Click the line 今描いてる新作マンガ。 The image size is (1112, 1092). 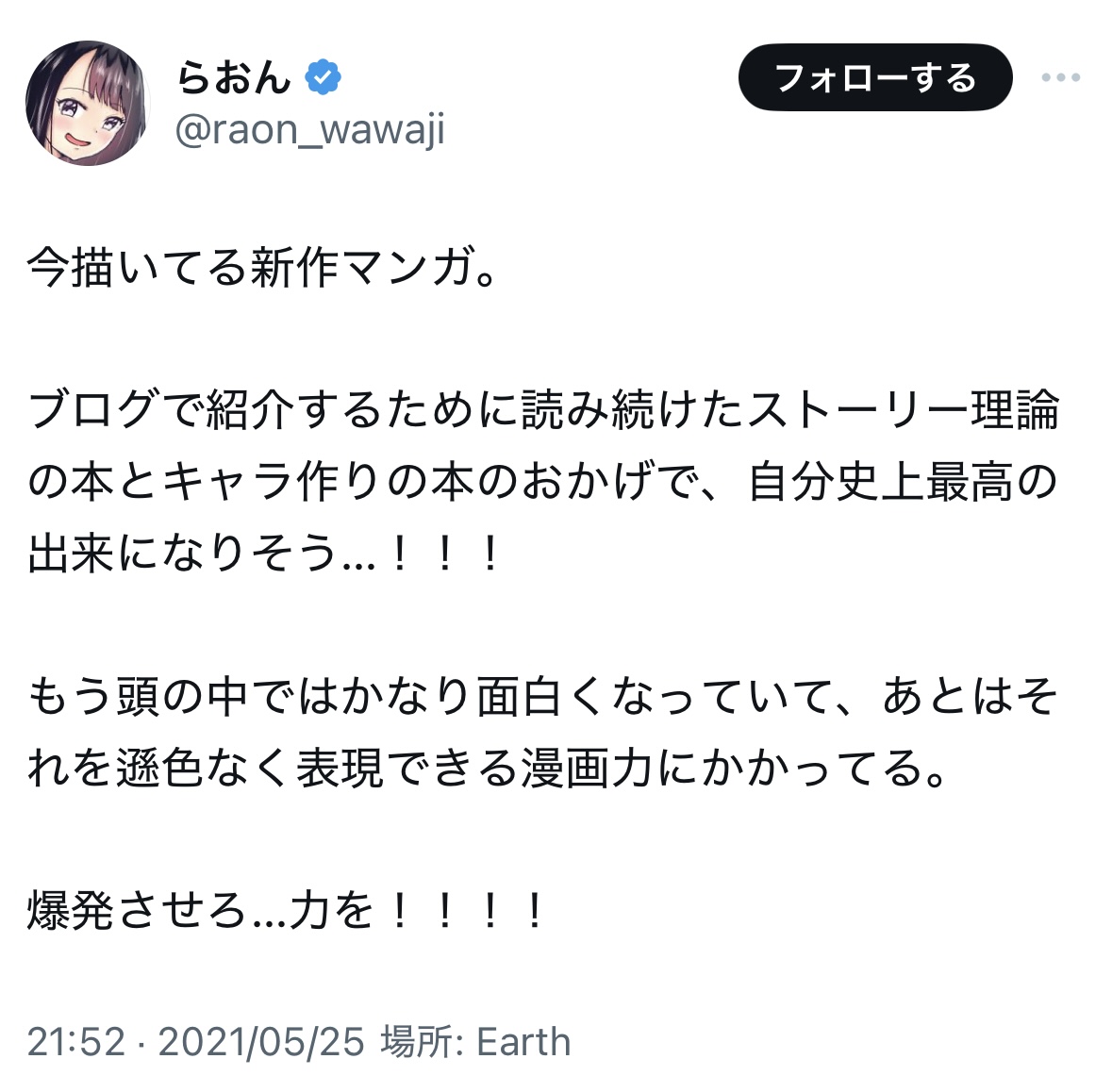262,269
